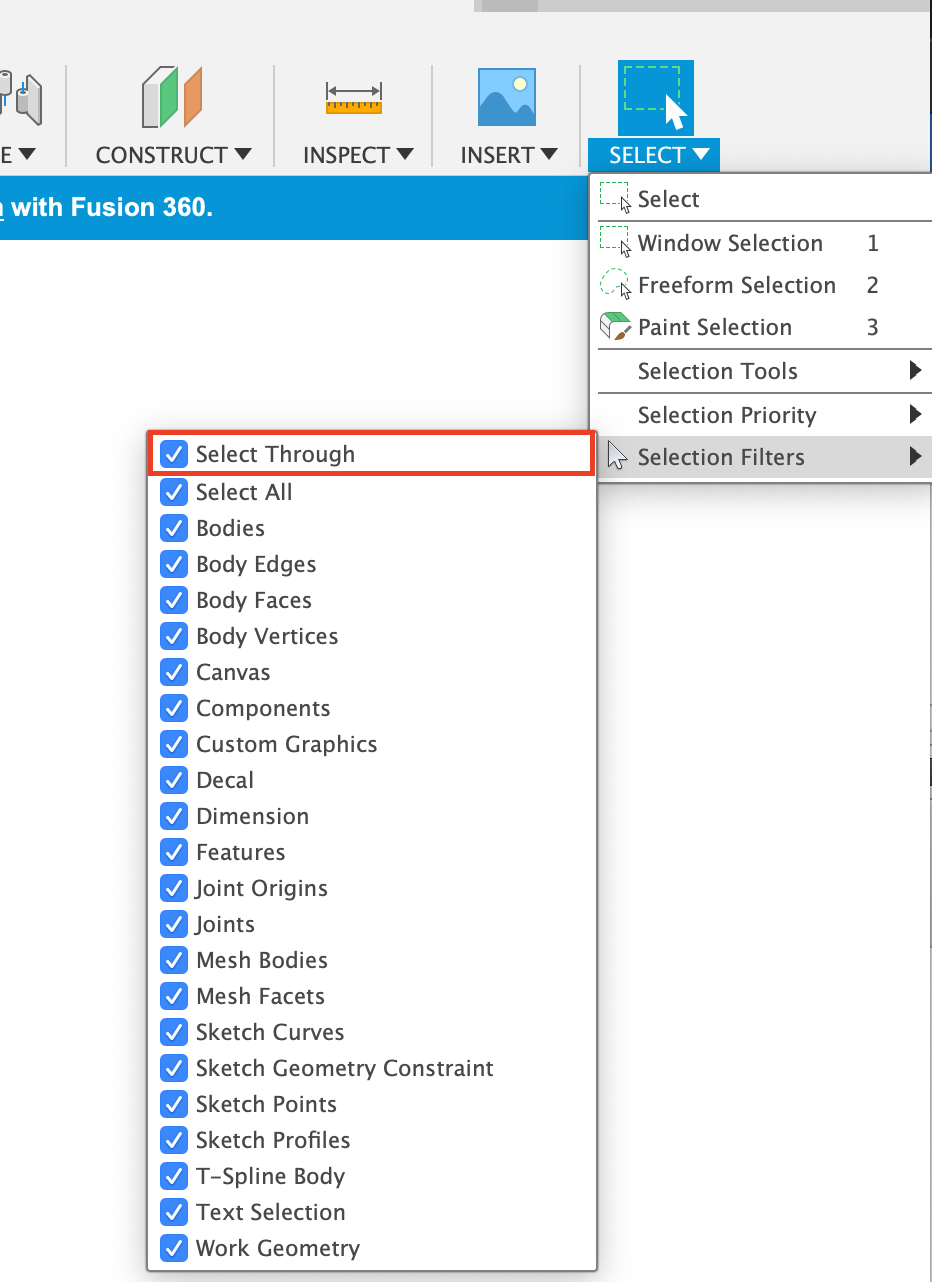The width and height of the screenshot is (932, 1282).
Task: Click the Insert image icon
Action: [507, 97]
